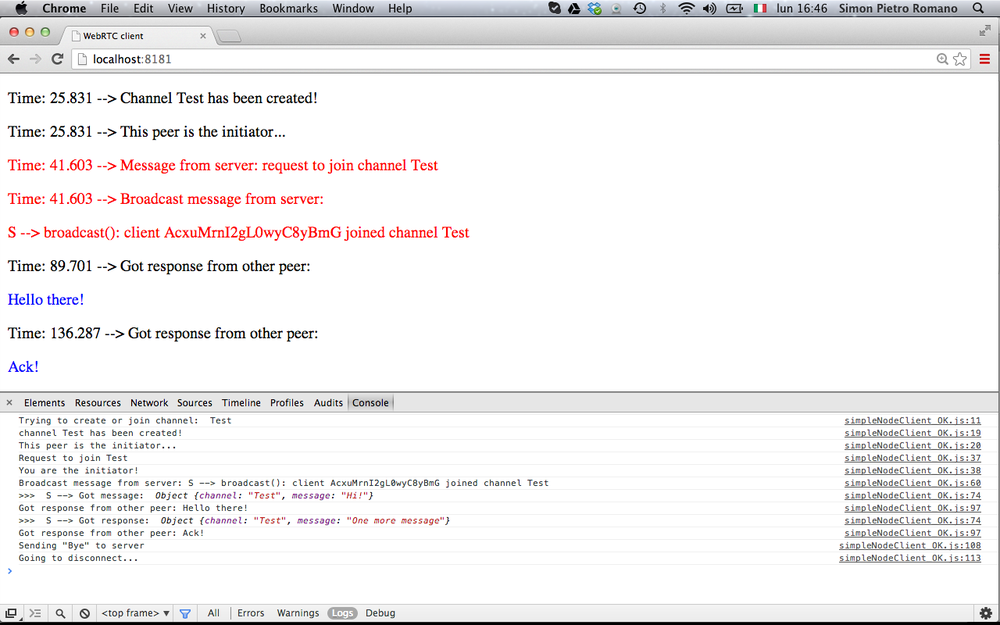Toggle the Debug console filter

[x=380, y=613]
